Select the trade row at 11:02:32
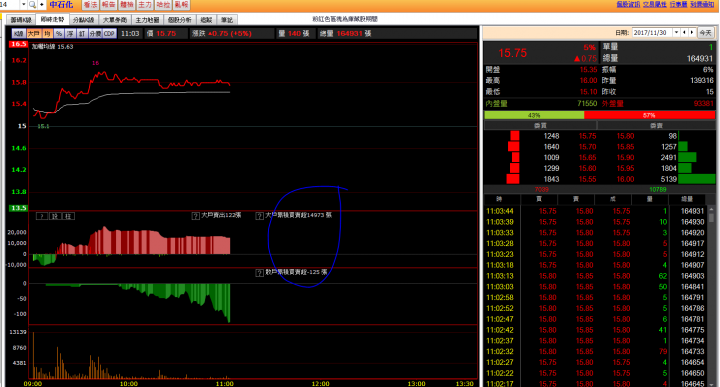Screen dimensions: 720x387 pos(595,352)
